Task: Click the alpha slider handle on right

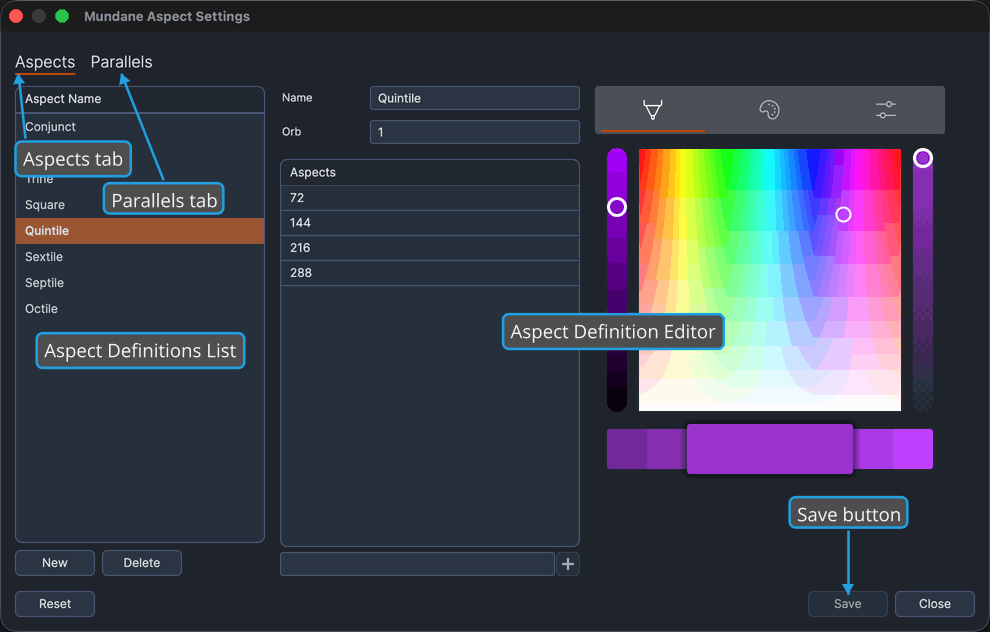Action: (923, 158)
